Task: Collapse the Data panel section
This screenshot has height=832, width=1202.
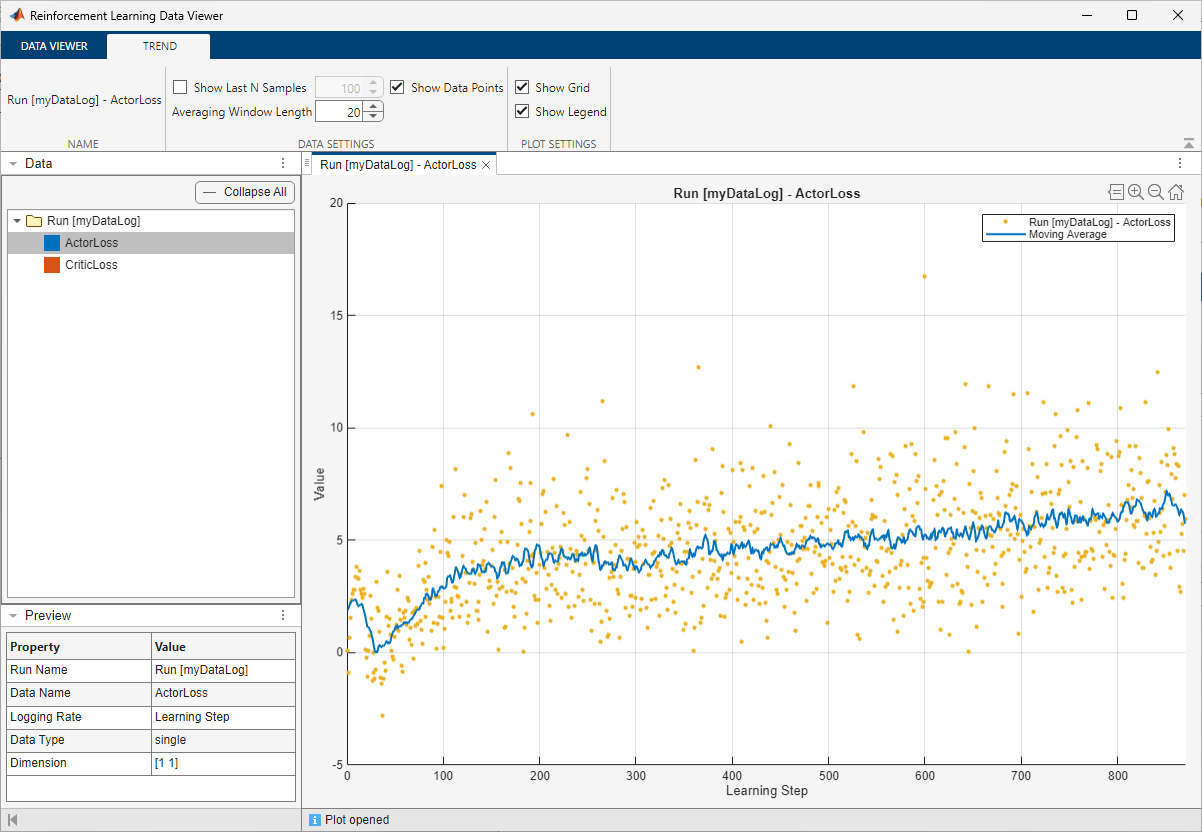Action: [x=14, y=163]
